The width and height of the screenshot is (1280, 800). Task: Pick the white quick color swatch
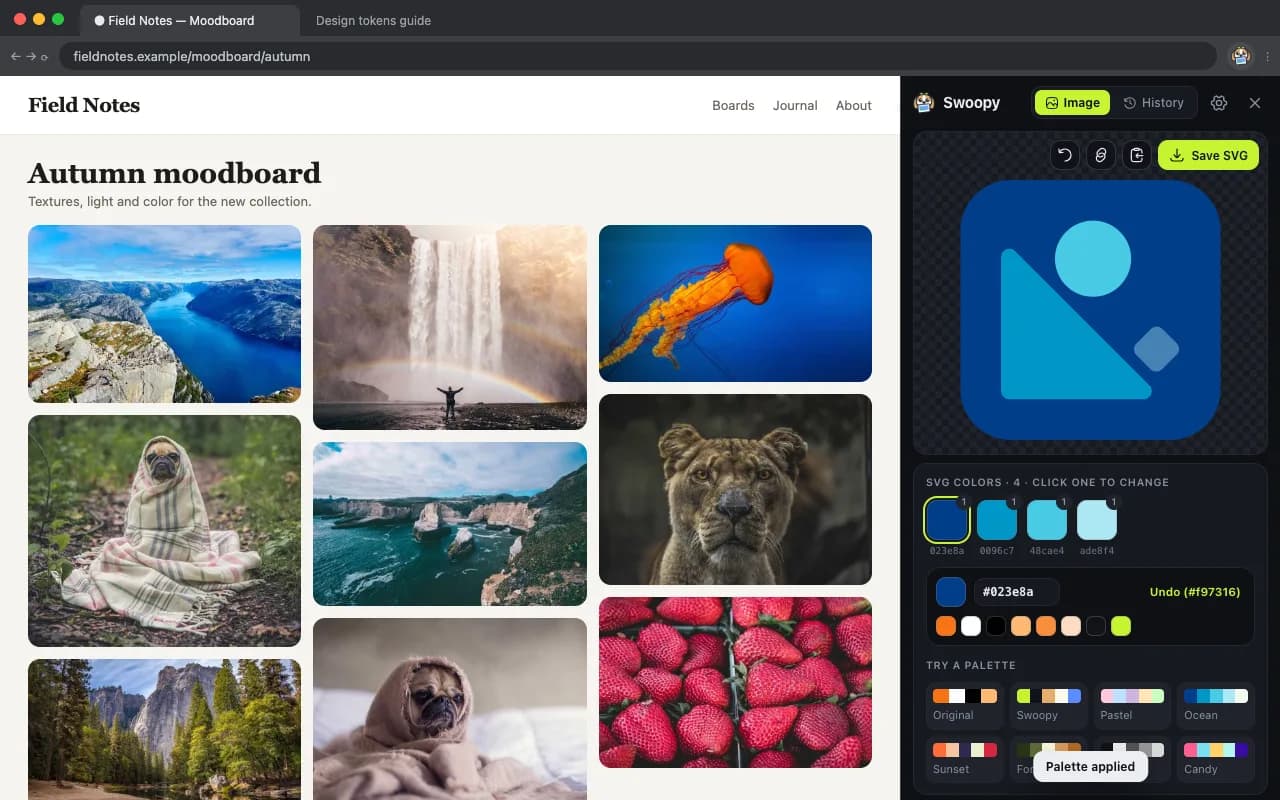tap(971, 626)
